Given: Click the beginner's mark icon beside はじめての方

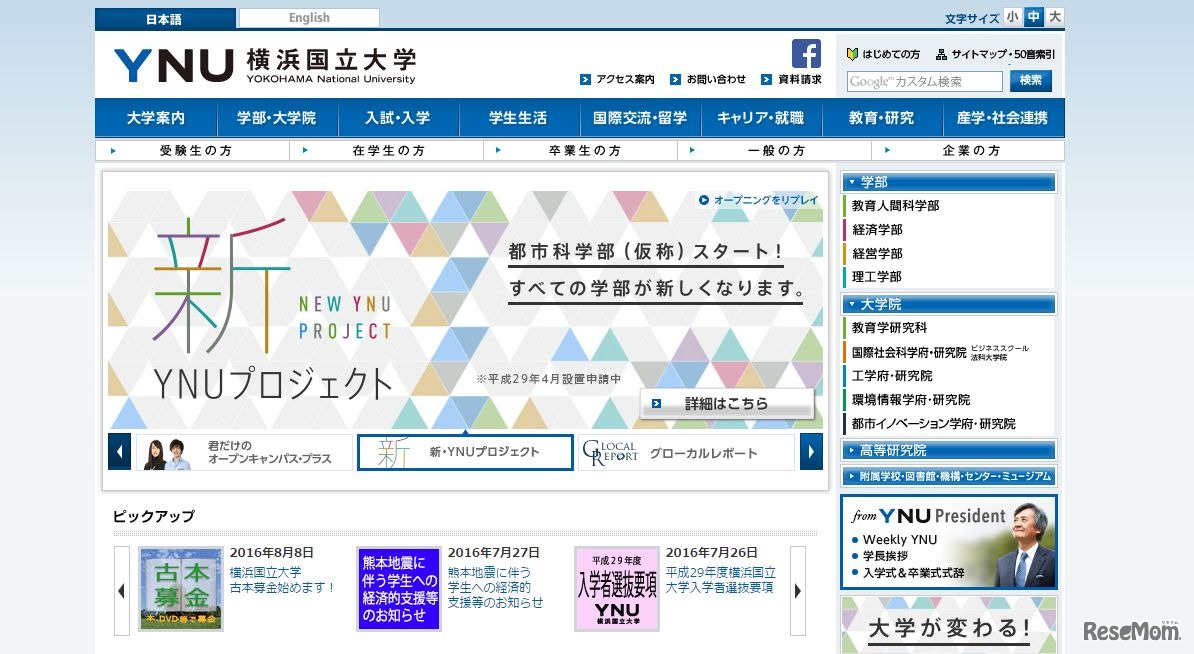Looking at the screenshot, I should coord(853,55).
